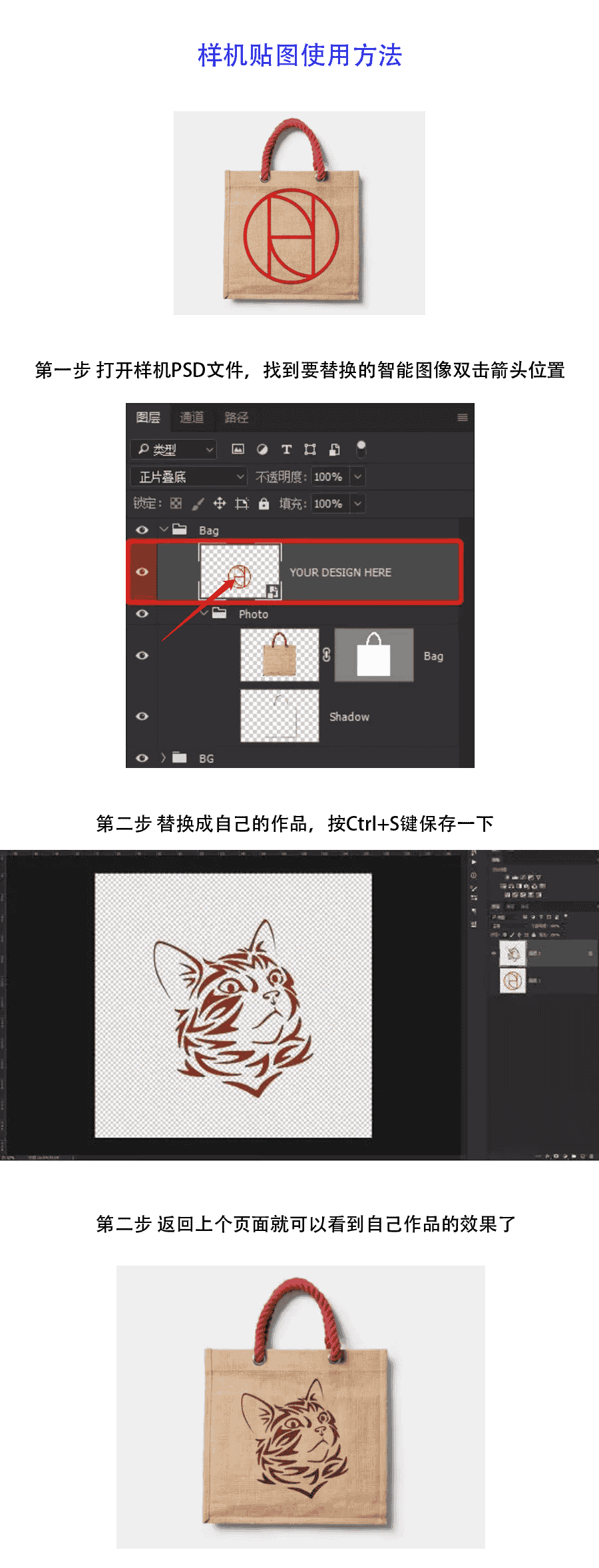The height and width of the screenshot is (1568, 599).
Task: Hide the YOUR DESIGN HERE layer
Action: point(142,572)
